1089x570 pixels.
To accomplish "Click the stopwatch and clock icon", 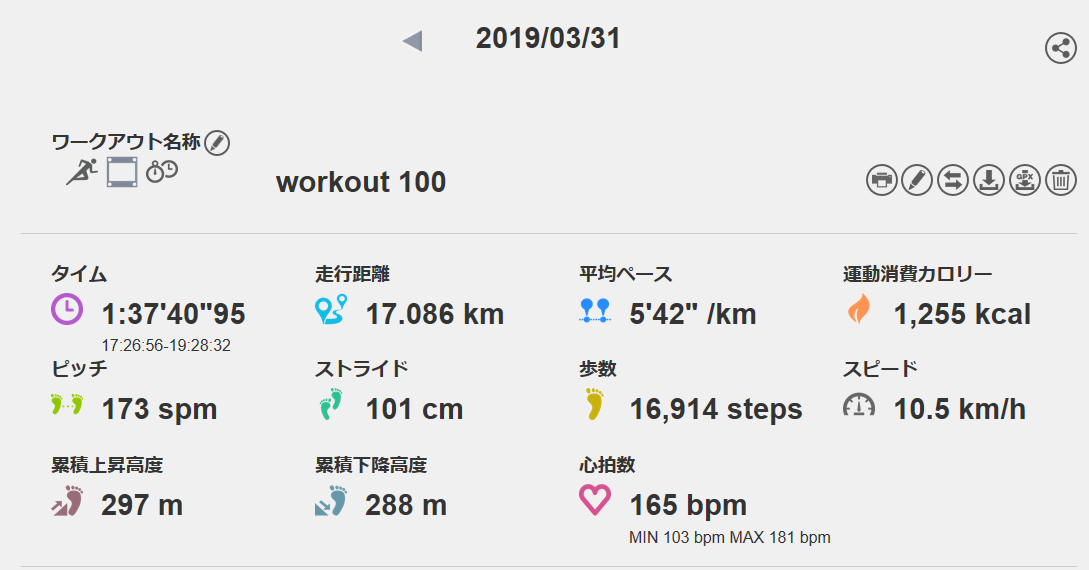I will point(161,171).
